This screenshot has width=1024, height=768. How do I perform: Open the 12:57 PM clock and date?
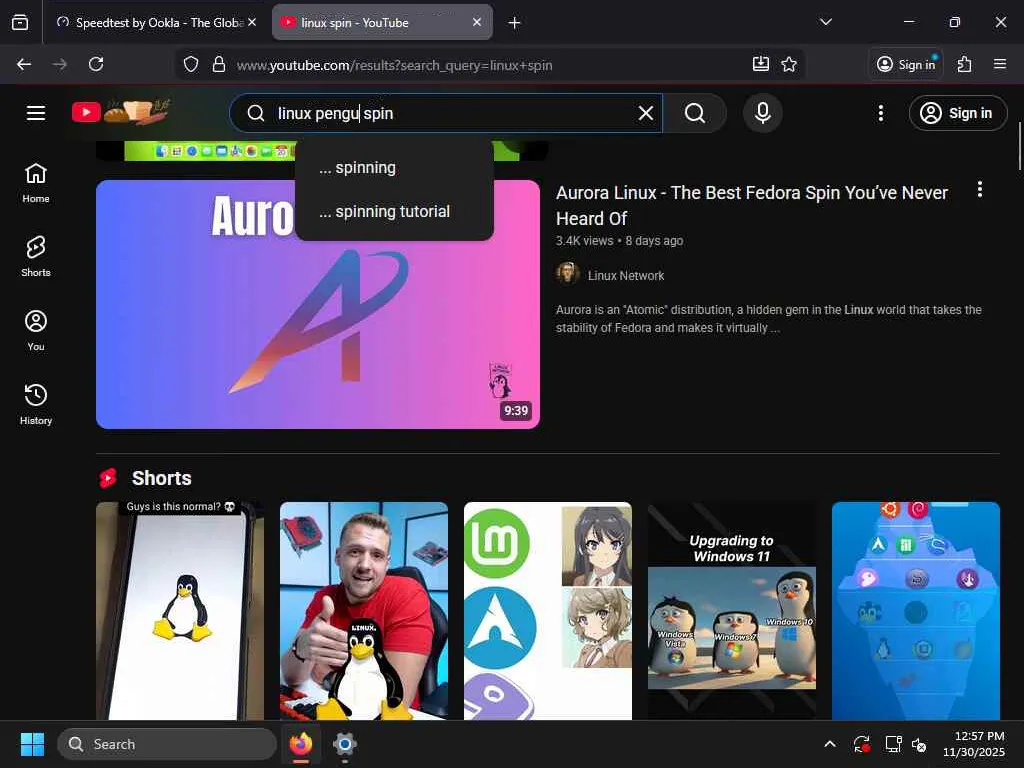[974, 744]
